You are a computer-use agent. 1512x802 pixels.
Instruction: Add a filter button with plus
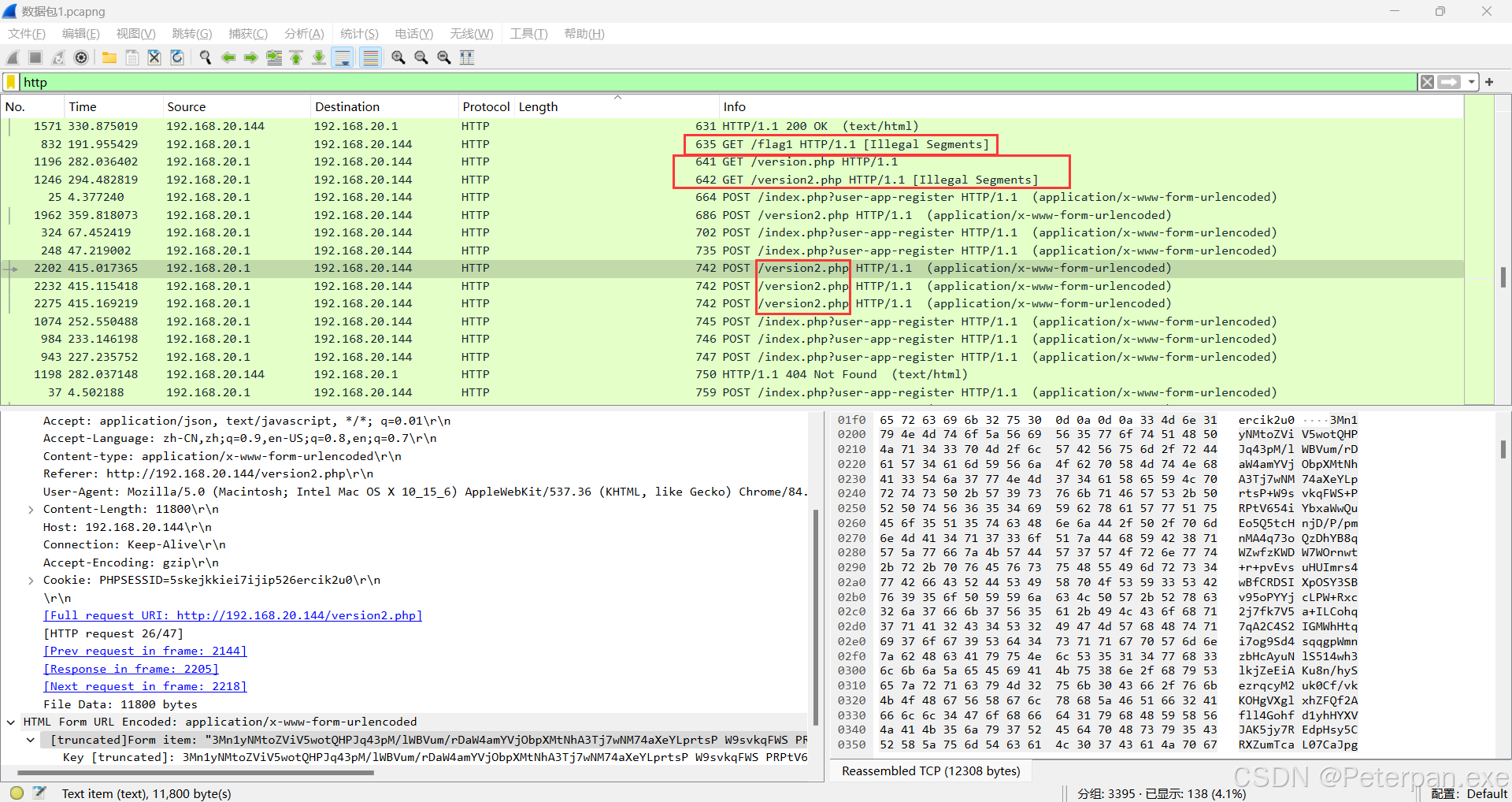[x=1489, y=82]
